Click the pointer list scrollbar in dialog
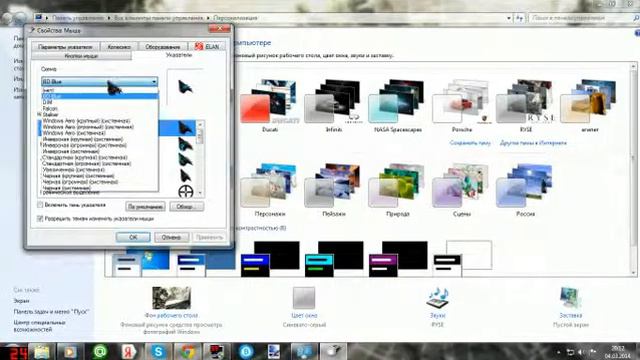Screen dimensions: 640x360 coord(200,158)
